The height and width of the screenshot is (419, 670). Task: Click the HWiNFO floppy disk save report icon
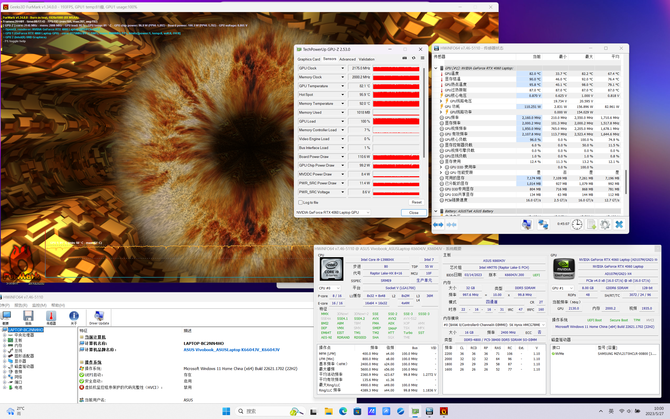[28, 316]
